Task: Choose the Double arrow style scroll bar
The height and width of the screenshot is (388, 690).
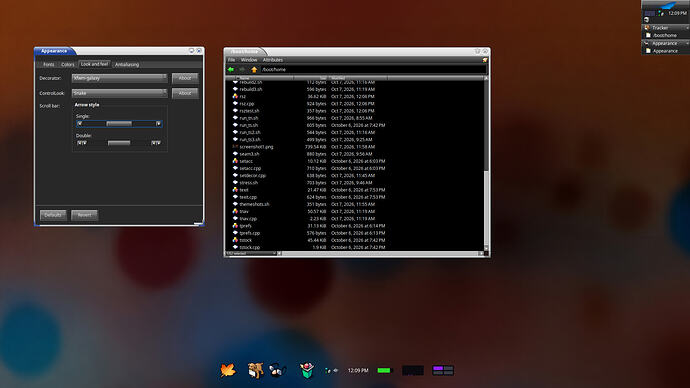Action: pos(119,143)
